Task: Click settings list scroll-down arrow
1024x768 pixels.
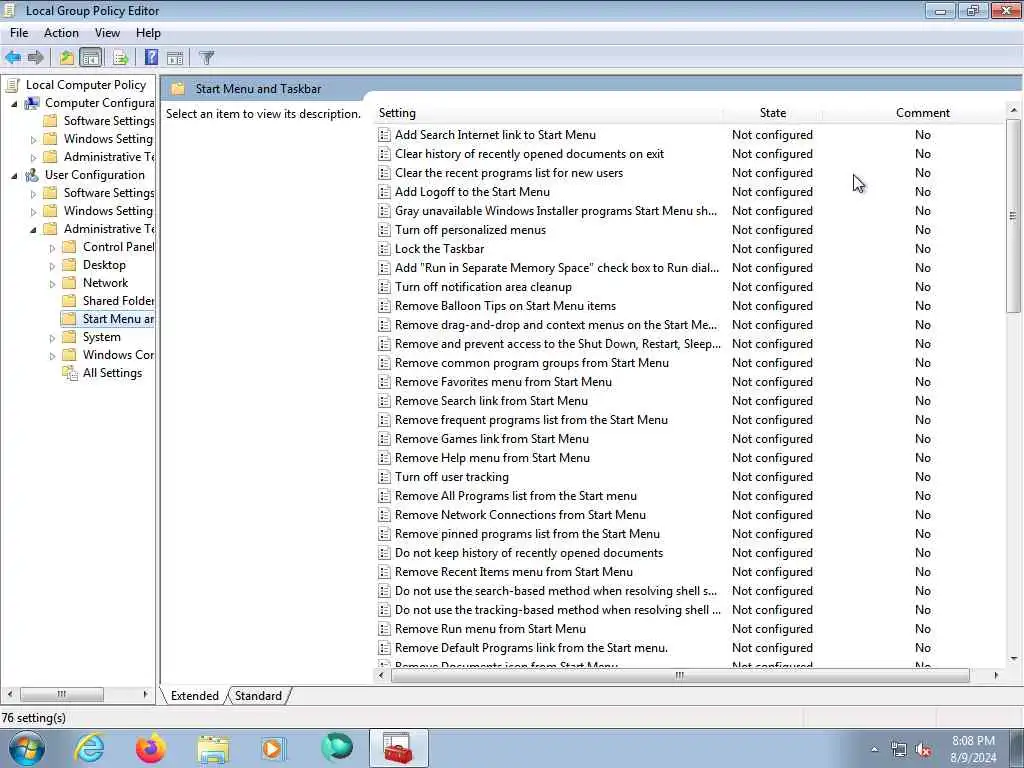Action: [x=1013, y=658]
